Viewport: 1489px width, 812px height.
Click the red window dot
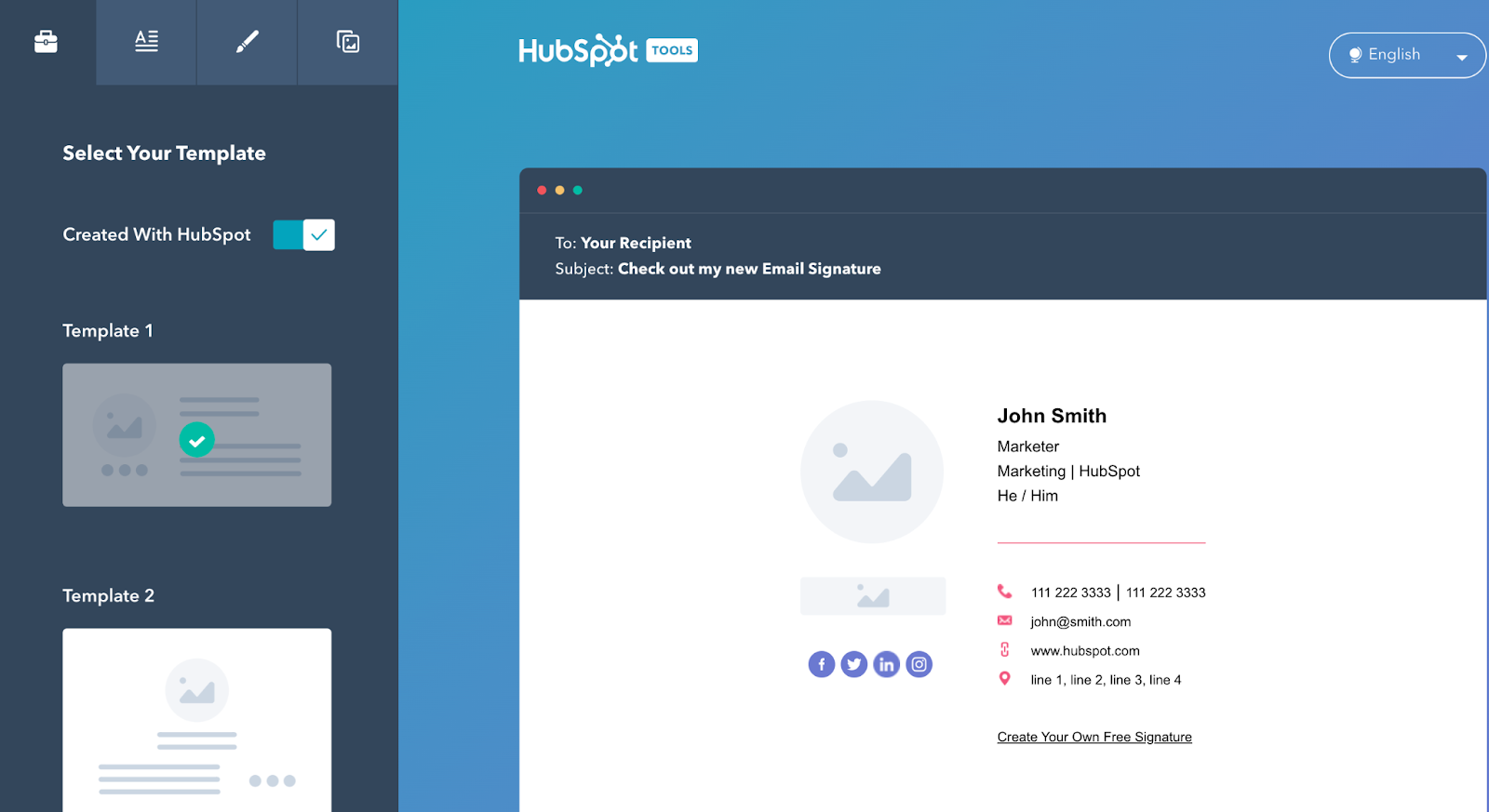[x=542, y=190]
